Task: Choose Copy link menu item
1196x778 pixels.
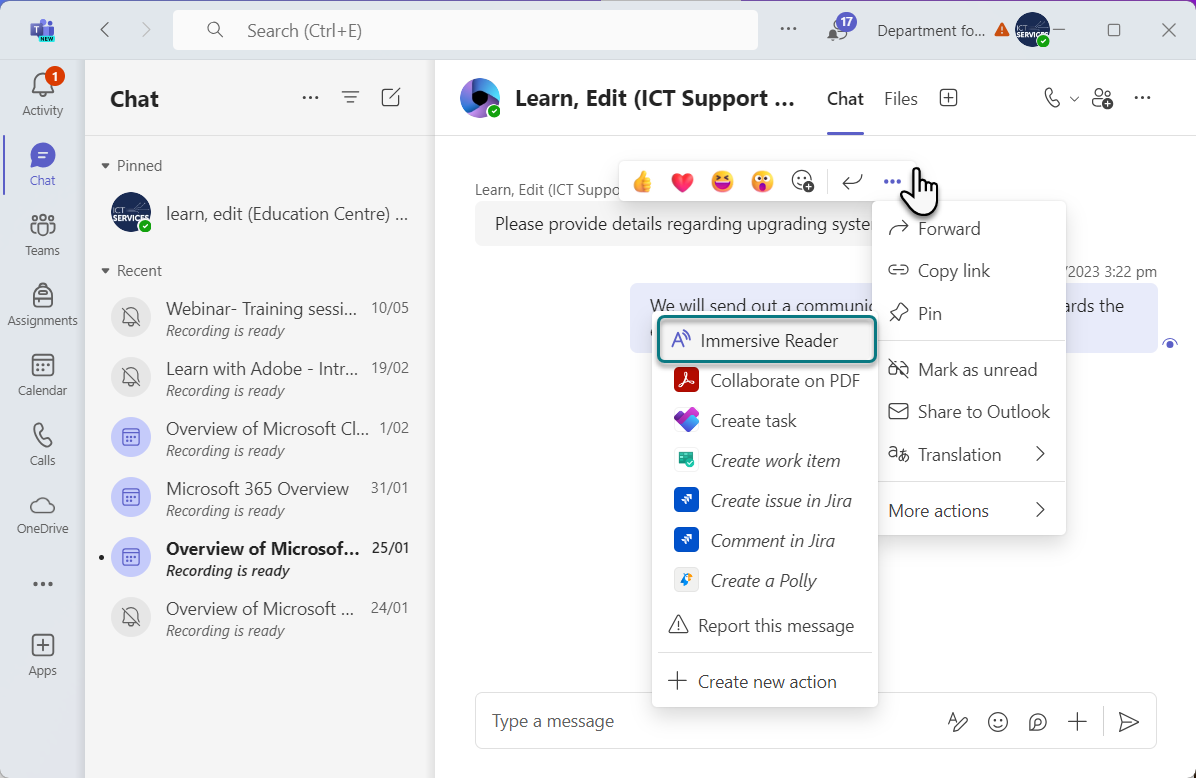Action: click(x=969, y=271)
